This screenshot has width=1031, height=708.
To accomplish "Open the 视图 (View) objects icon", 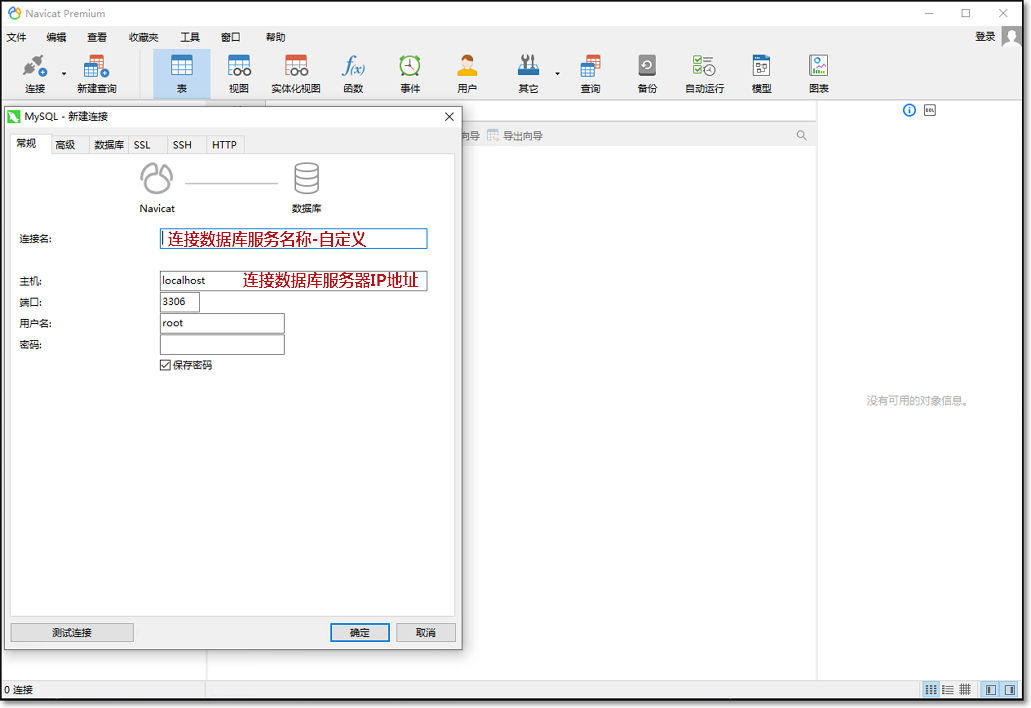I will tap(239, 74).
